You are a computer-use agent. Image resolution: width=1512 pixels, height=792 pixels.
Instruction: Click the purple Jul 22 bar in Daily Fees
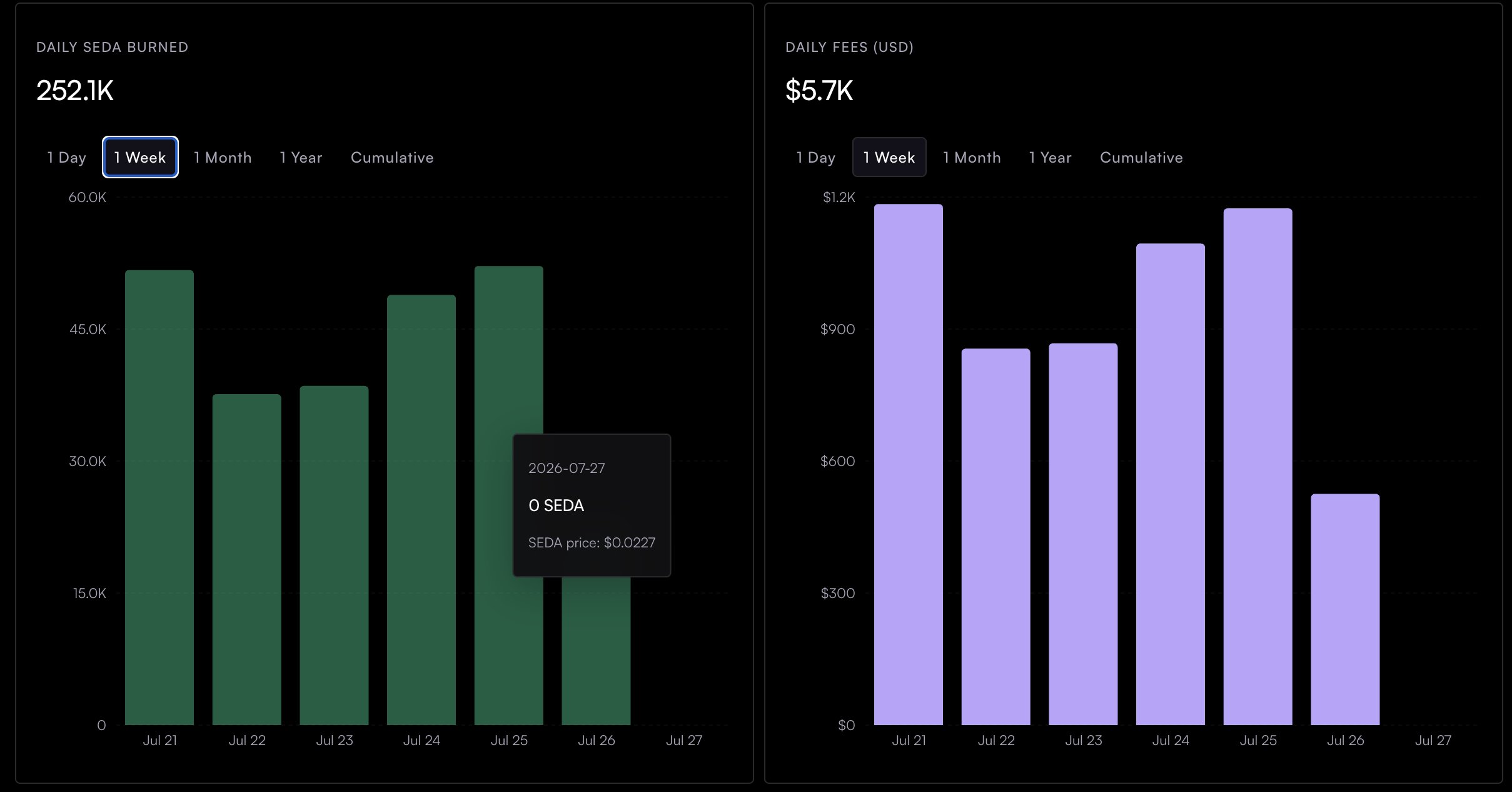[996, 537]
